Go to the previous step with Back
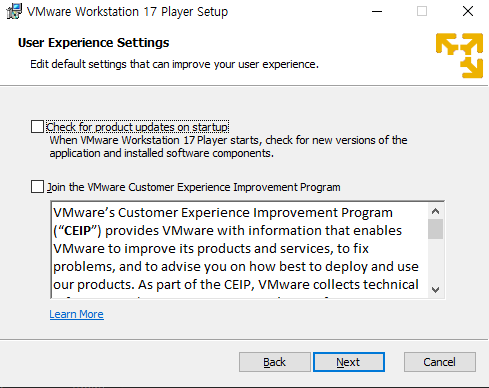 click(275, 362)
